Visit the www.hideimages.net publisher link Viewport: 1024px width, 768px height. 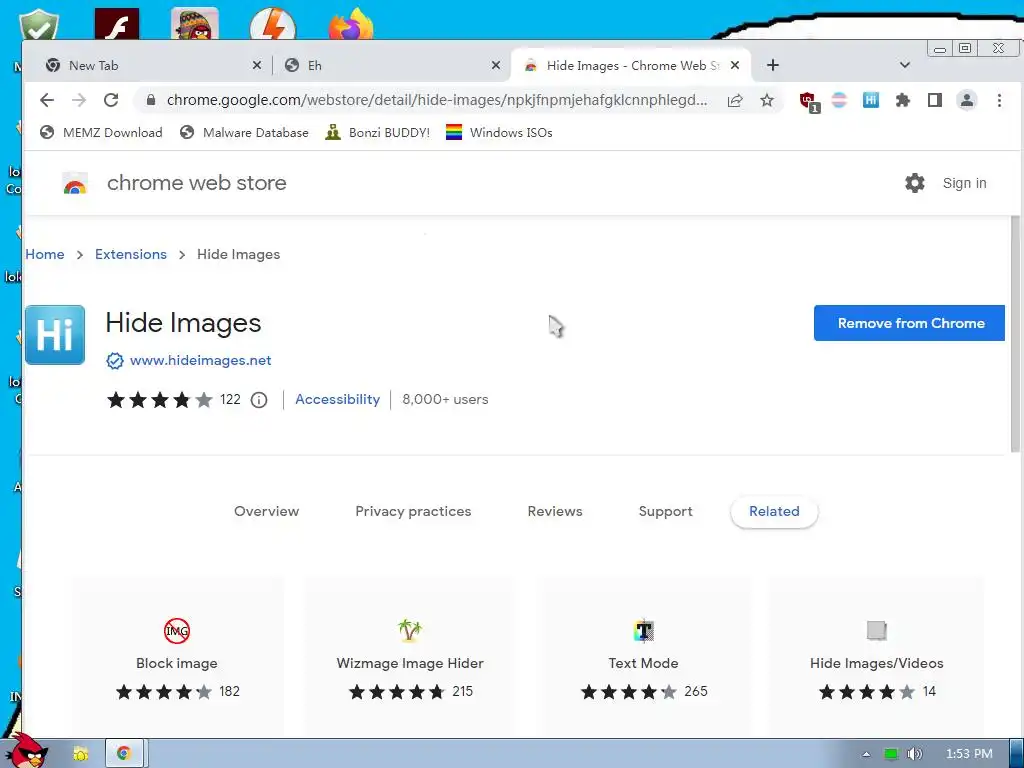(x=200, y=360)
